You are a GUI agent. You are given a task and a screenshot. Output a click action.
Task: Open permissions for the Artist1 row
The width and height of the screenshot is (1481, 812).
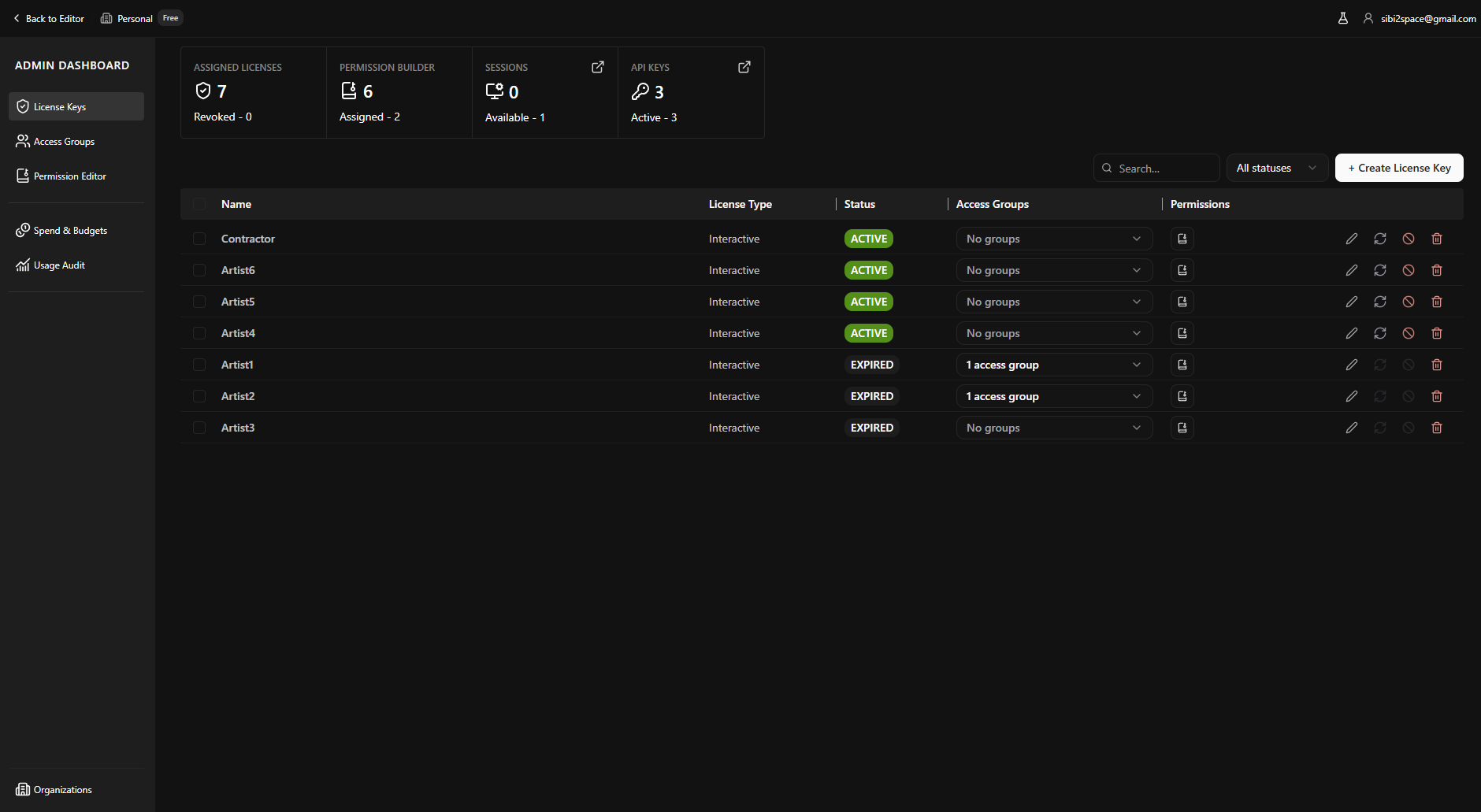[1182, 365]
